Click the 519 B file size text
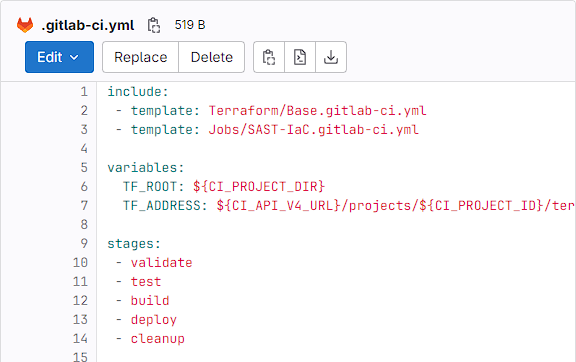This screenshot has width=576, height=362. point(190,25)
